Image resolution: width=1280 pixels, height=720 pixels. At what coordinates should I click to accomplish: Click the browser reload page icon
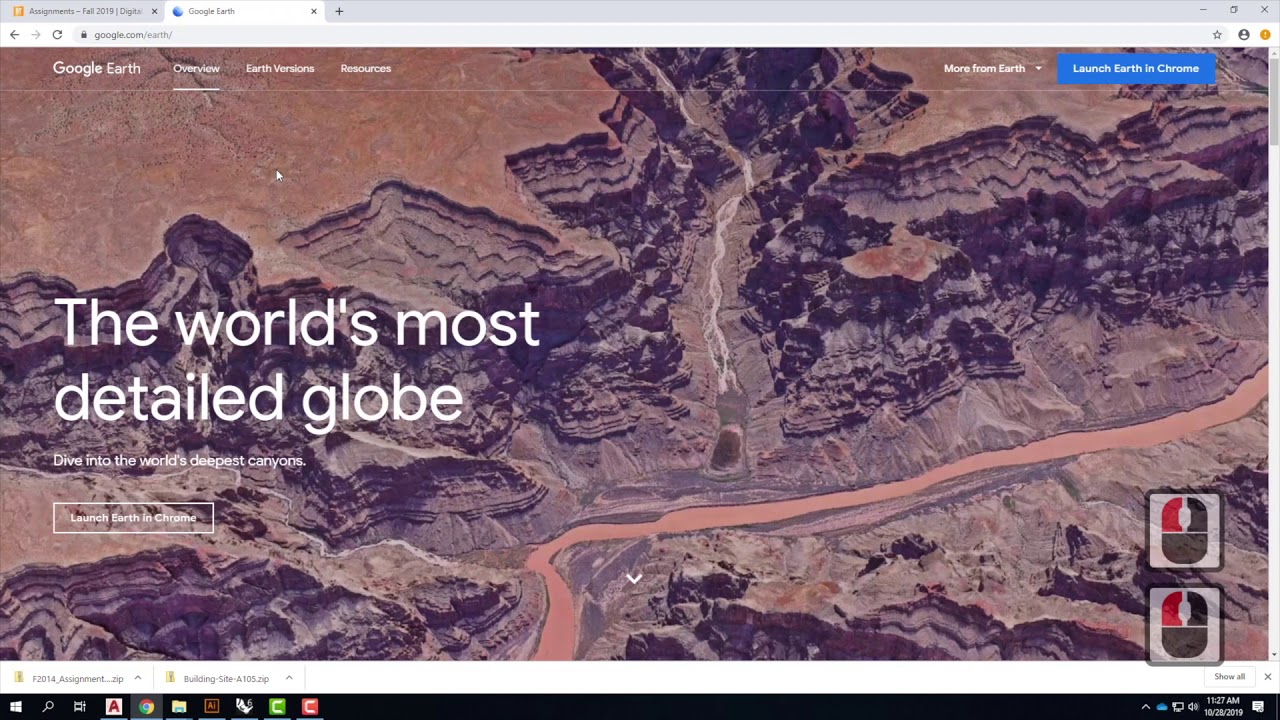coord(57,34)
